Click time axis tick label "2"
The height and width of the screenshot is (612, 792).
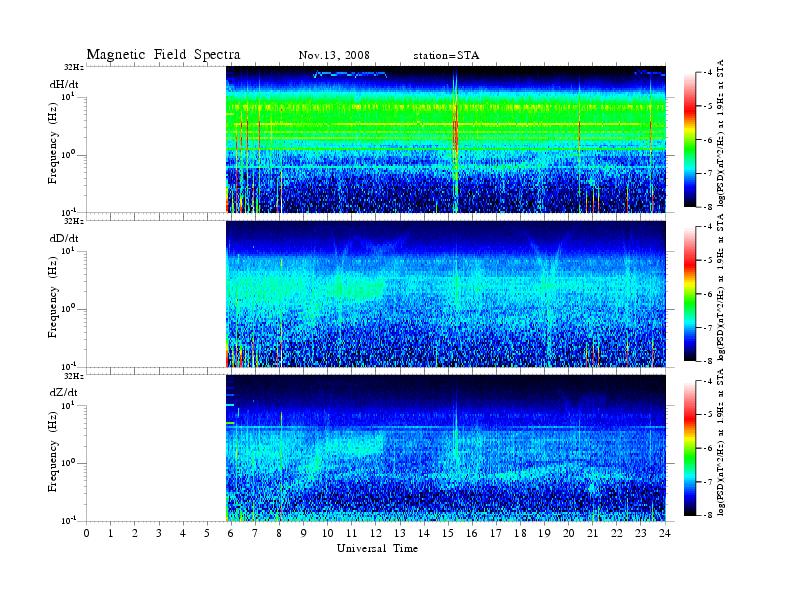tap(135, 534)
